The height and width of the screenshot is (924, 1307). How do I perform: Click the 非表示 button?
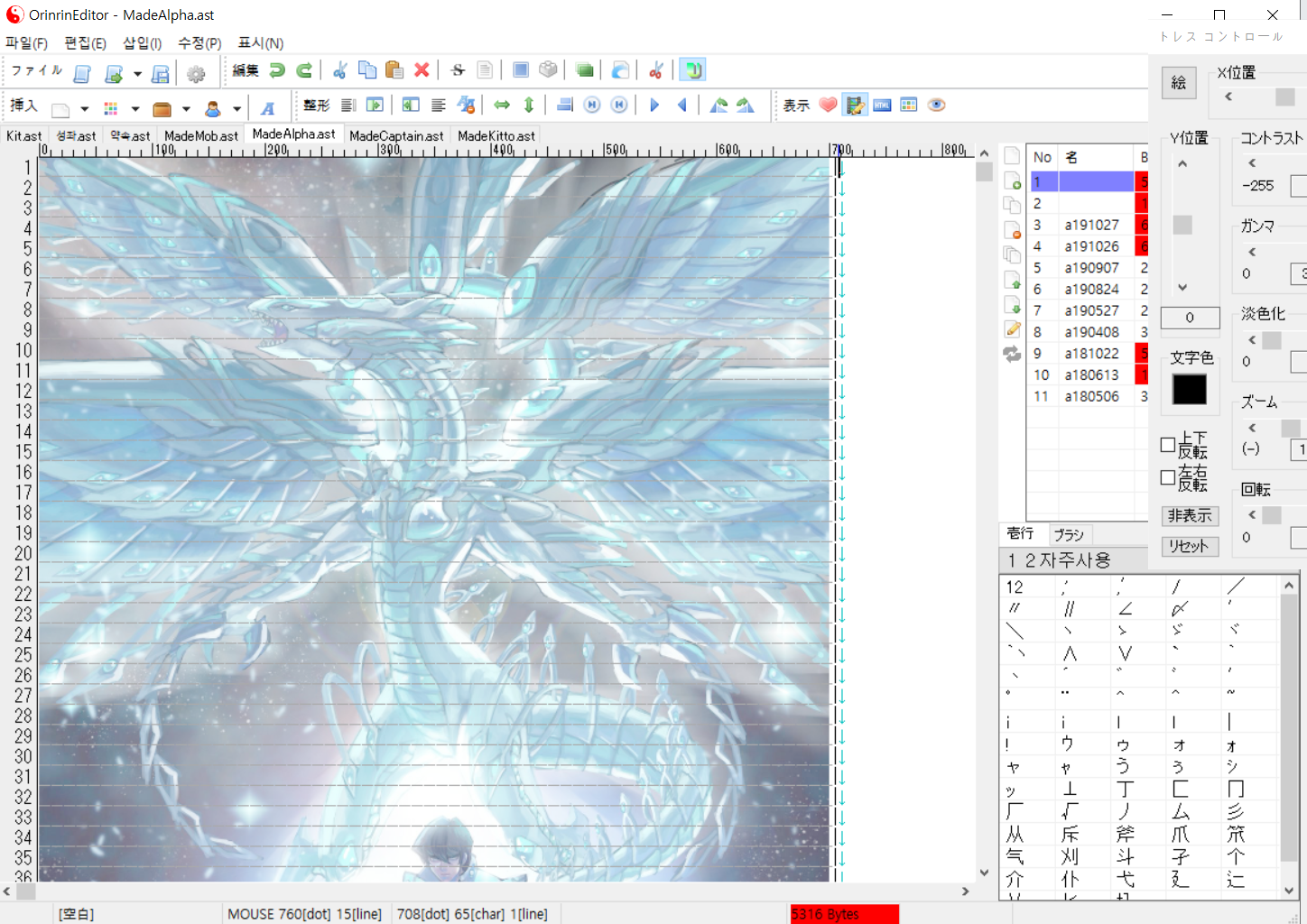[1190, 515]
